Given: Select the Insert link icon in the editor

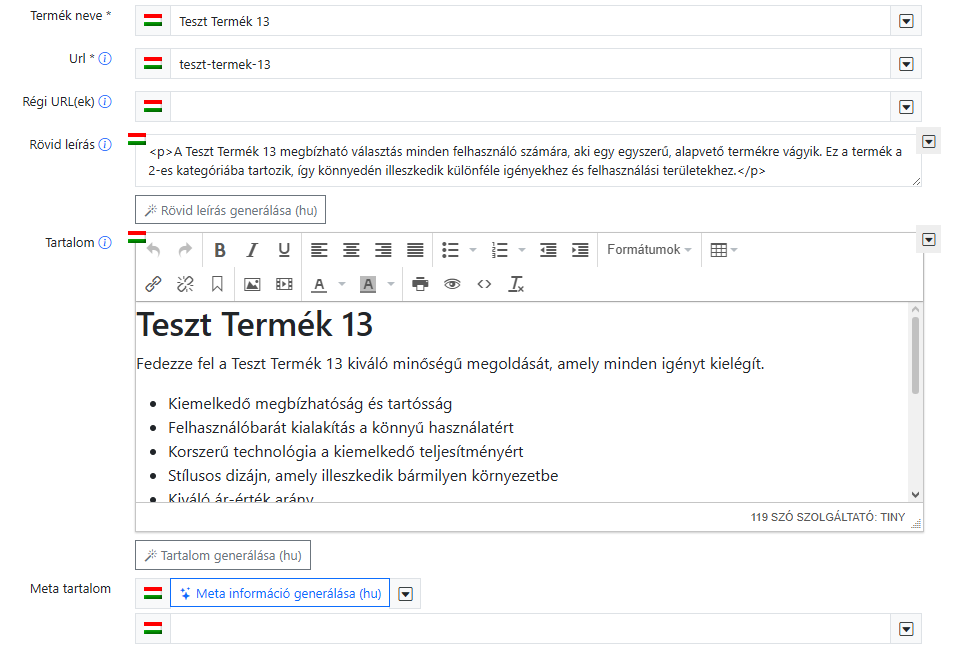Looking at the screenshot, I should pos(153,284).
